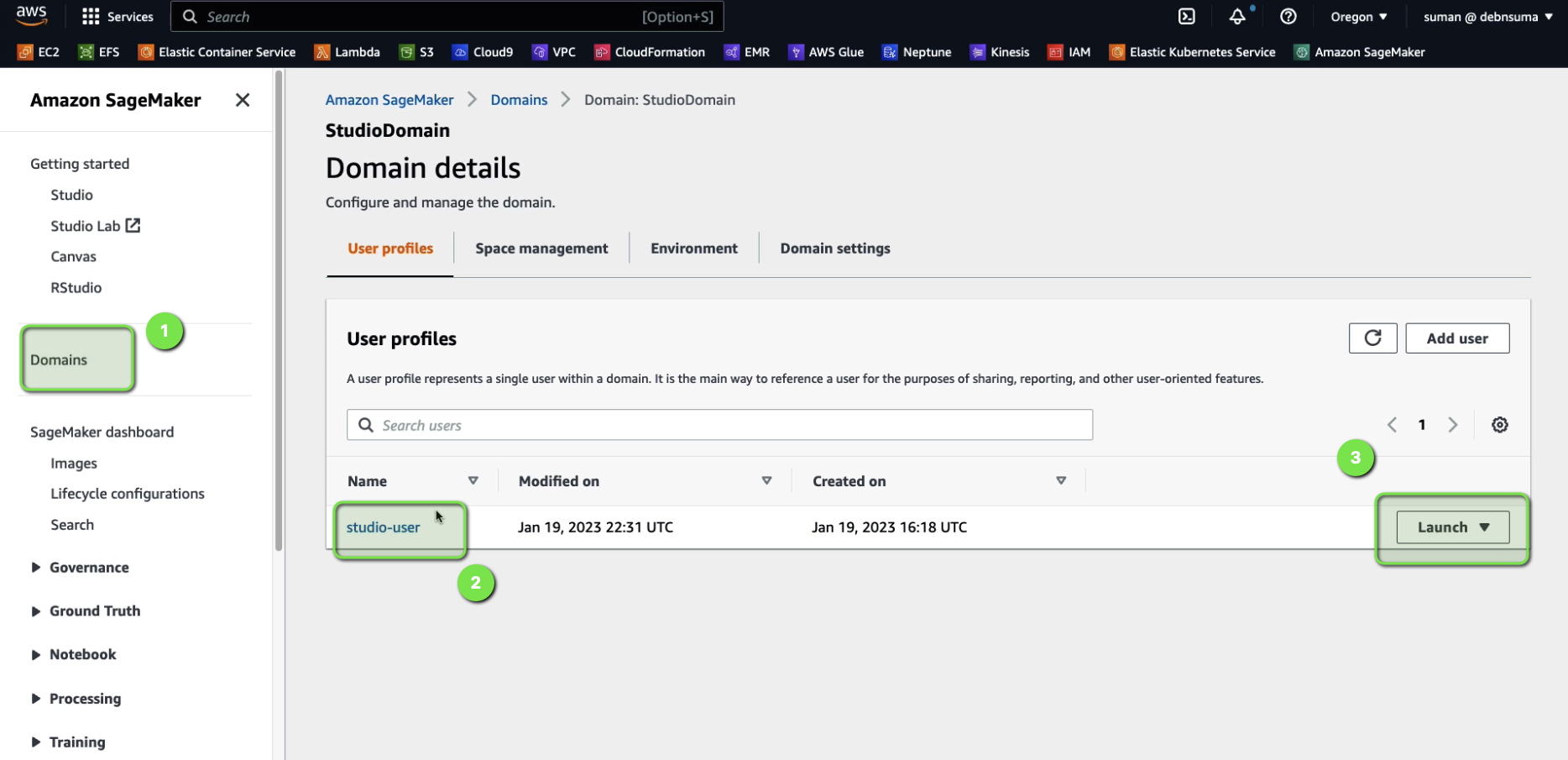Open CloudFormation shortcut in favorites bar

coord(650,52)
